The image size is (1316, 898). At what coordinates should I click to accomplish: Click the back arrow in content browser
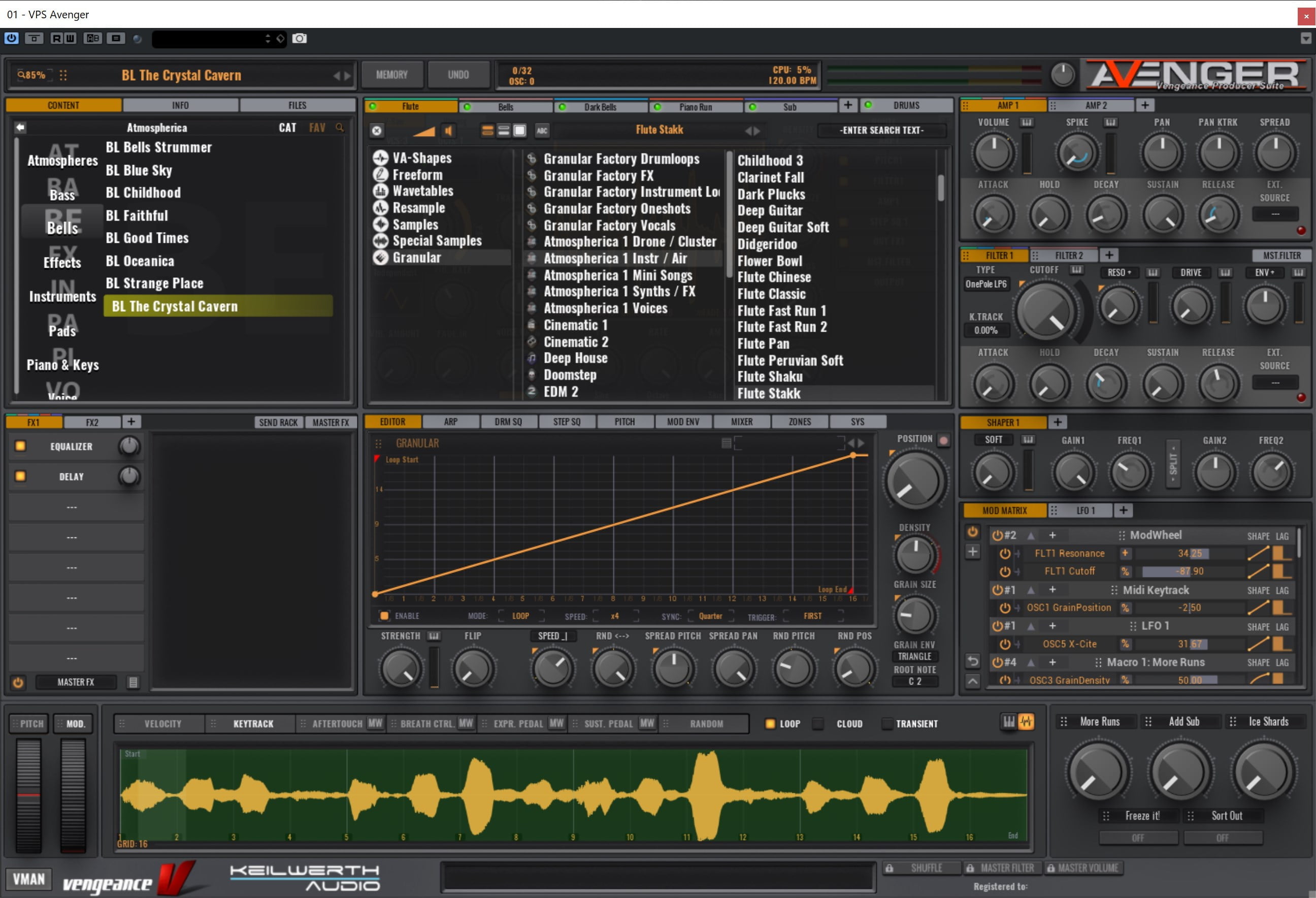(x=20, y=127)
